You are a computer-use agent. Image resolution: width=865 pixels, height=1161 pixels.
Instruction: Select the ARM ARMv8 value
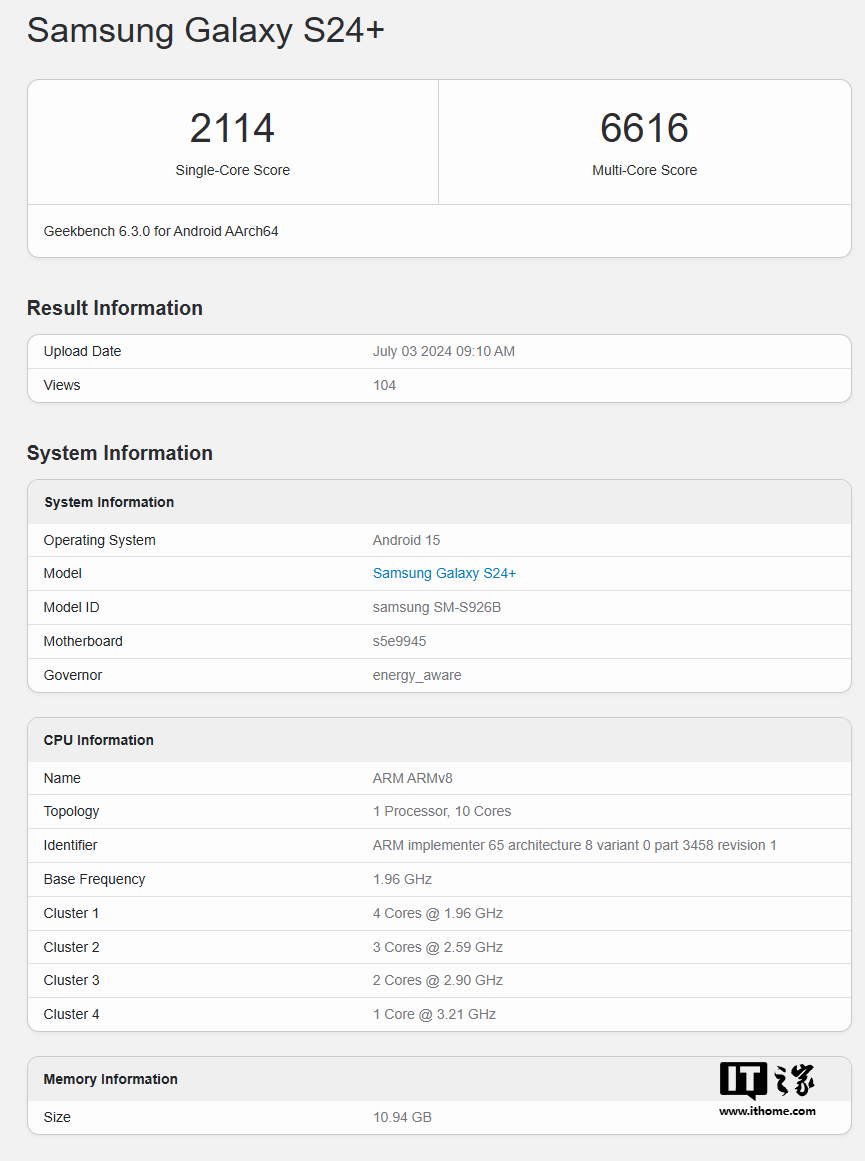pos(413,778)
